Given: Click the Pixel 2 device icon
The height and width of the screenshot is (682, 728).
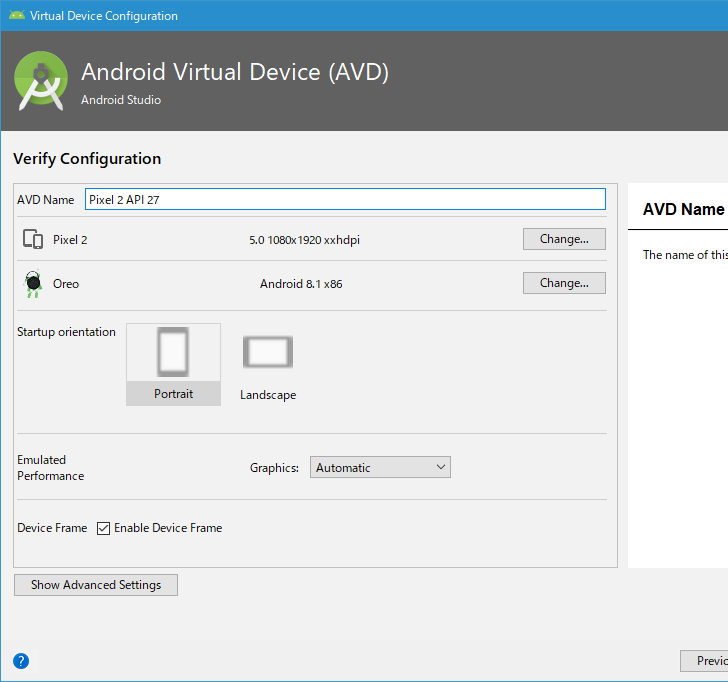Looking at the screenshot, I should pos(33,240).
